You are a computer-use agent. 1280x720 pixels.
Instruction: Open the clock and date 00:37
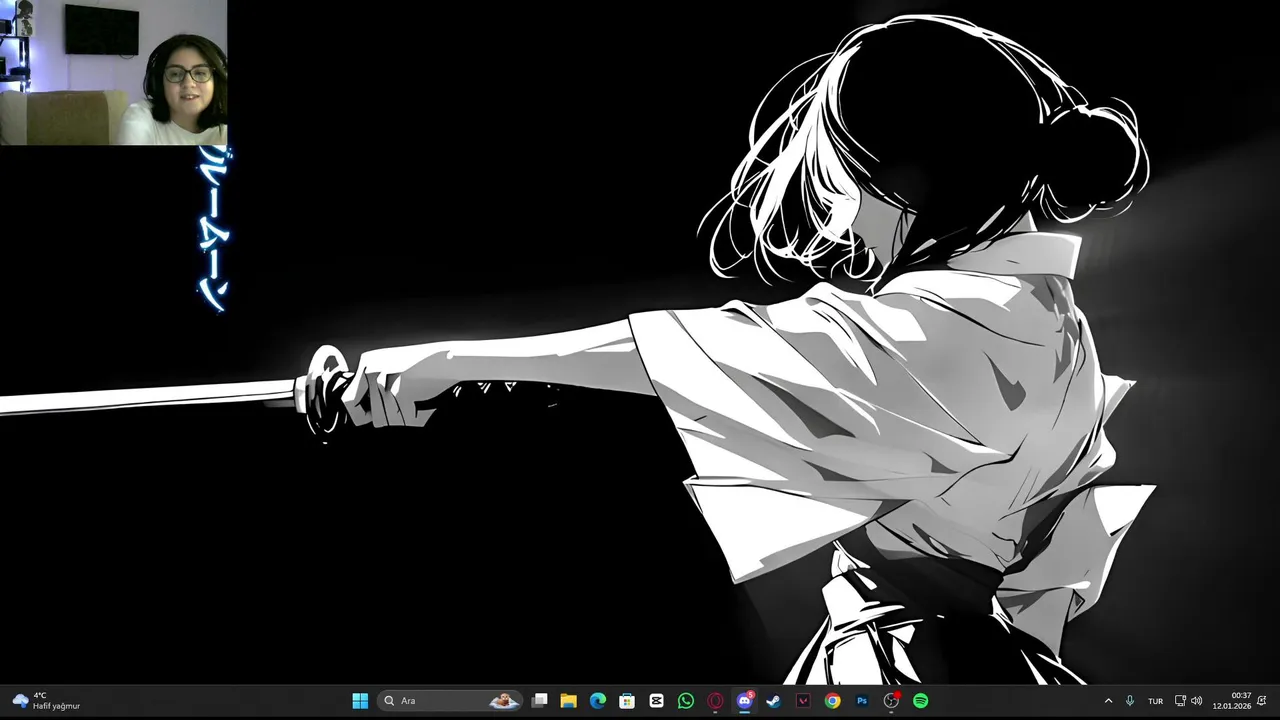(x=1232, y=701)
